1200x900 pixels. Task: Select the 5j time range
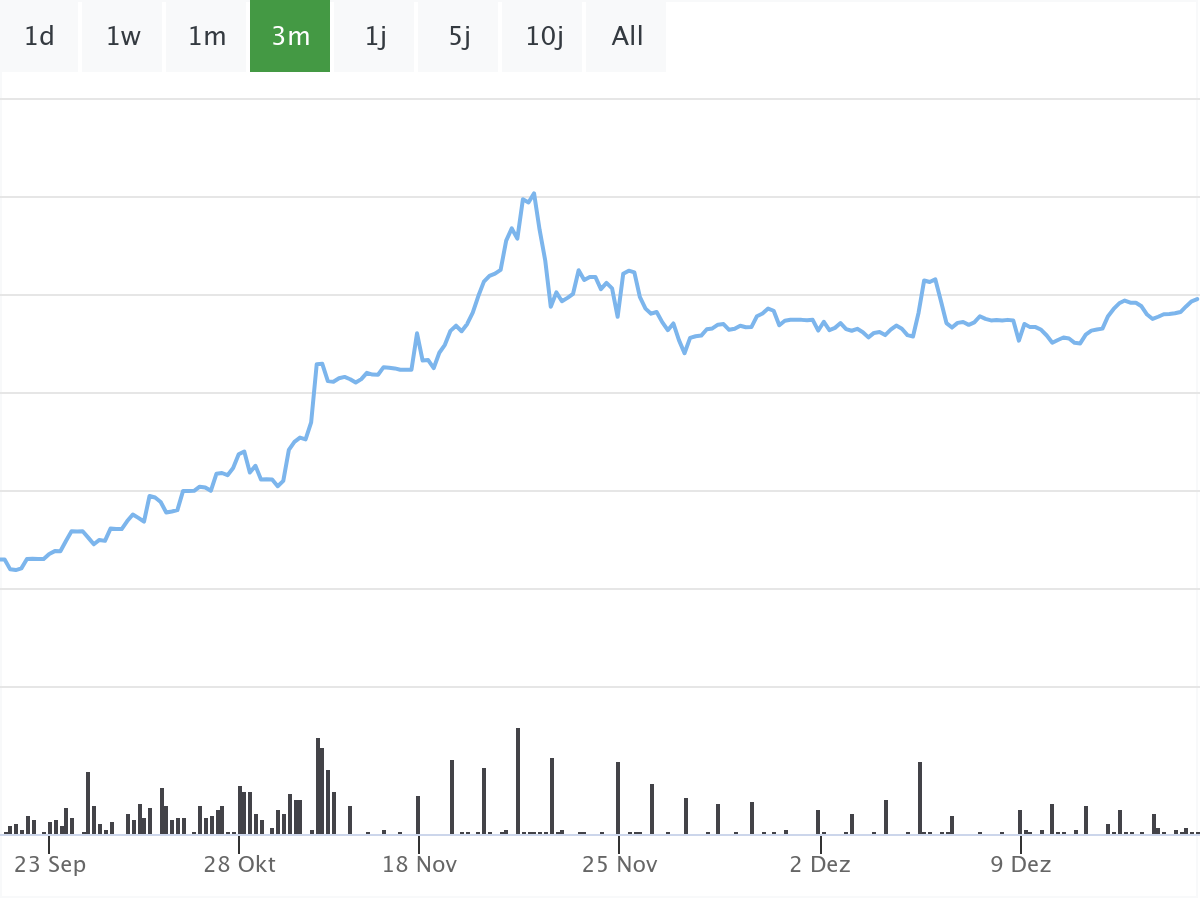tap(459, 37)
